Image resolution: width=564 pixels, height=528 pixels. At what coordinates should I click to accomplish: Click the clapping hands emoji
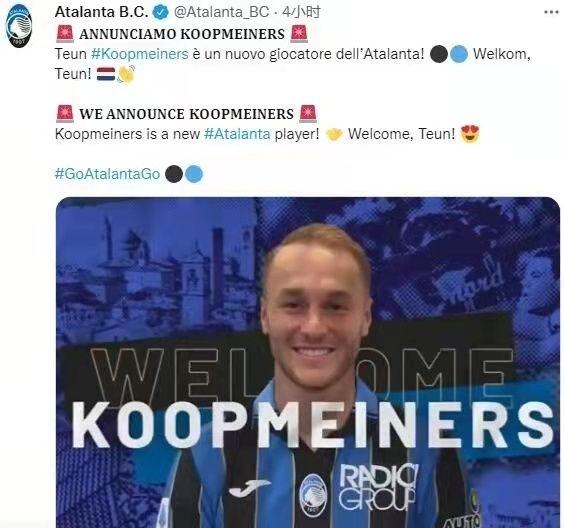pyautogui.click(x=126, y=74)
